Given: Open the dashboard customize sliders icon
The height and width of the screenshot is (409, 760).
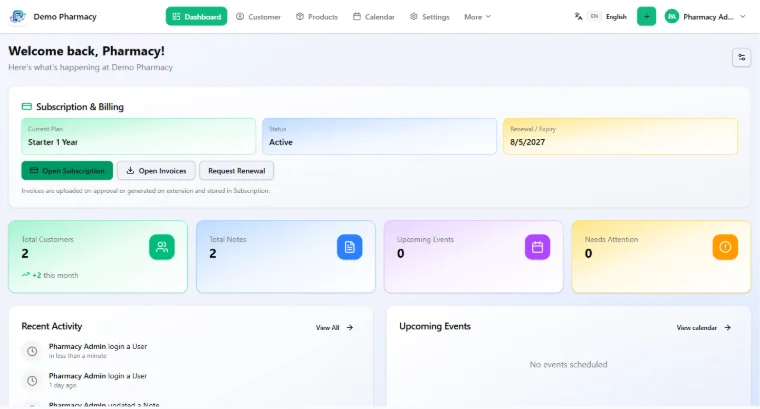Looking at the screenshot, I should 741,58.
